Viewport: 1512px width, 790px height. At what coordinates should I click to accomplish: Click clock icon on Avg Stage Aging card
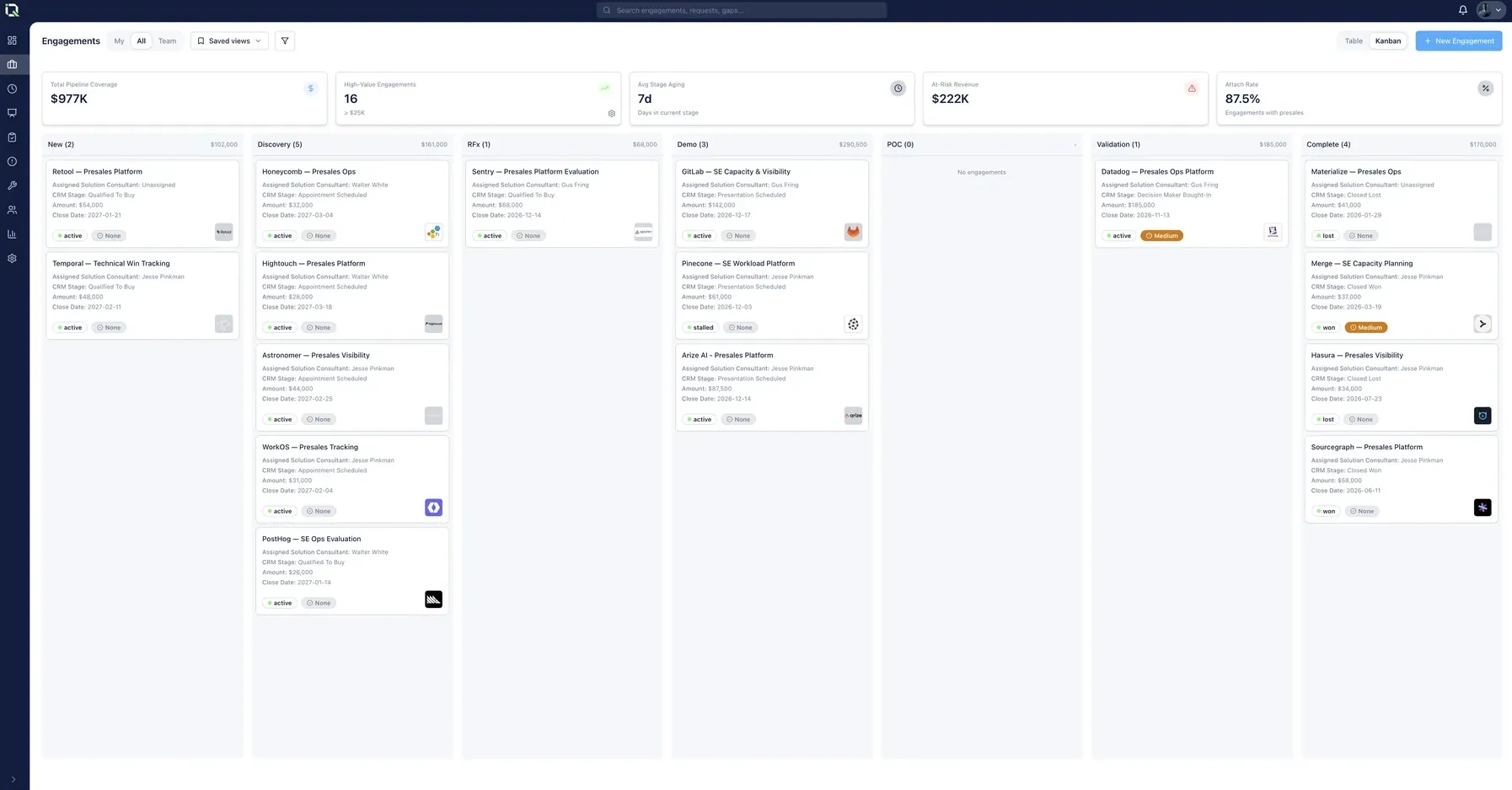coord(898,89)
